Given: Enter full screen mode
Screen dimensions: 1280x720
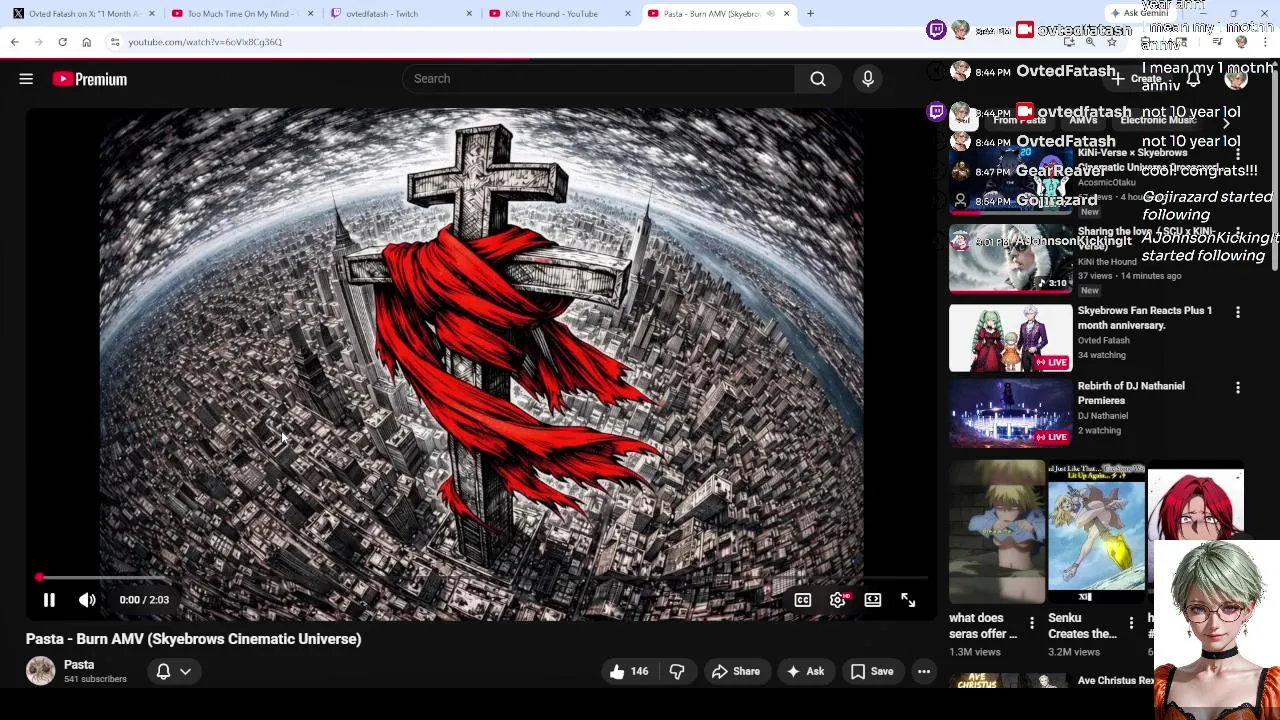Looking at the screenshot, I should [908, 600].
